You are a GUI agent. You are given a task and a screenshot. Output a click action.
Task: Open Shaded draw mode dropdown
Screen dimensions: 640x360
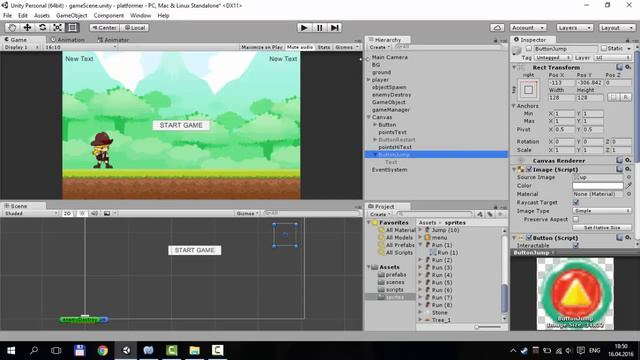[x=30, y=213]
